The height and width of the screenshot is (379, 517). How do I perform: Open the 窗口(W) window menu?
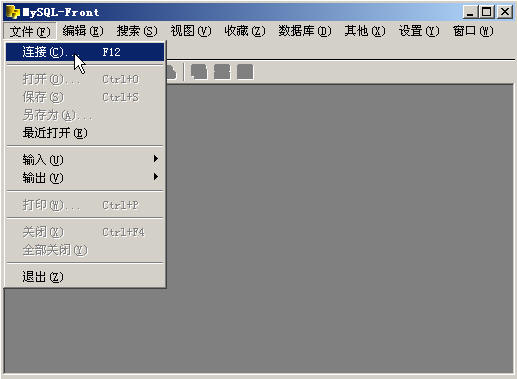473,31
